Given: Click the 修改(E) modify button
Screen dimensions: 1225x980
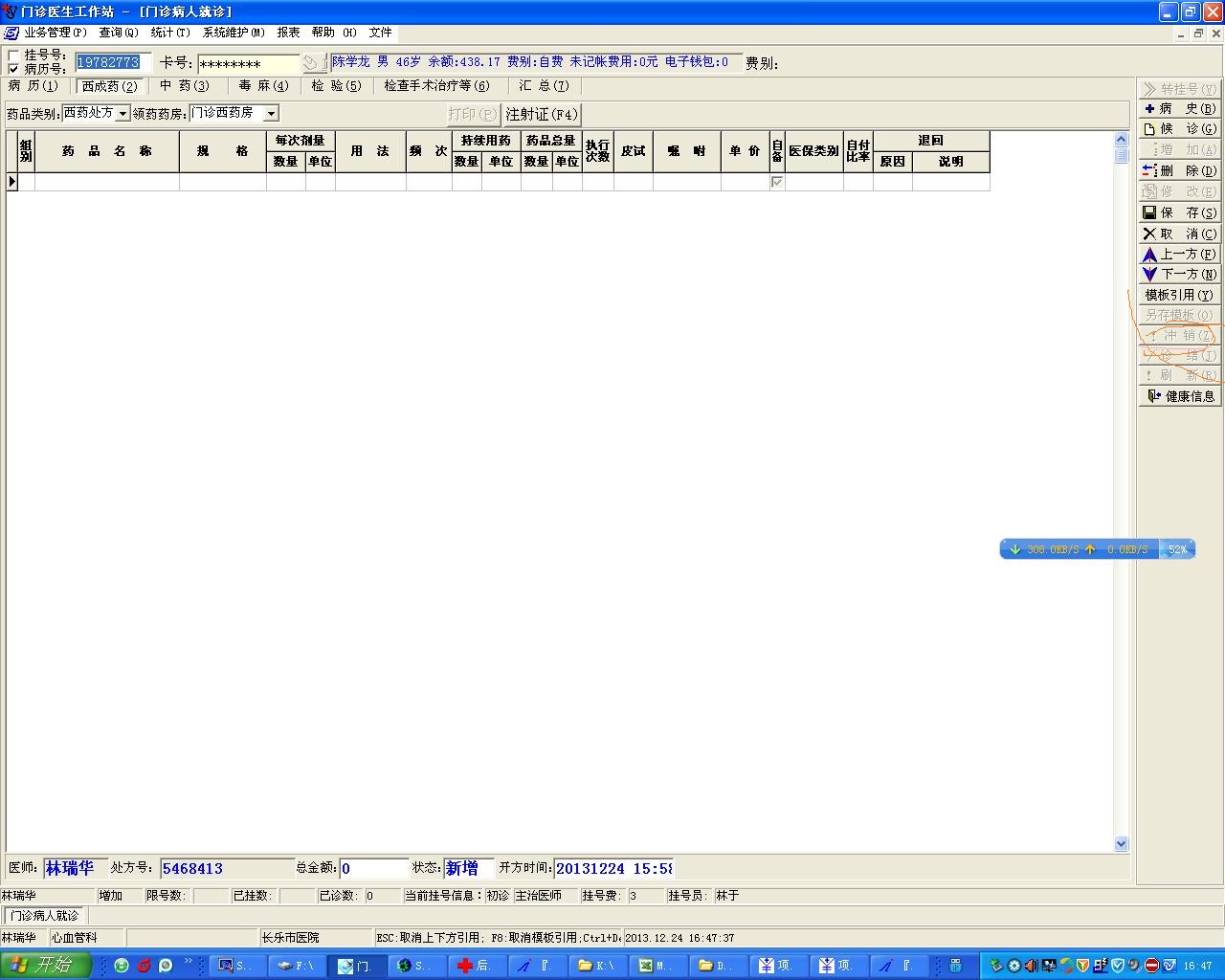Looking at the screenshot, I should click(1179, 191).
